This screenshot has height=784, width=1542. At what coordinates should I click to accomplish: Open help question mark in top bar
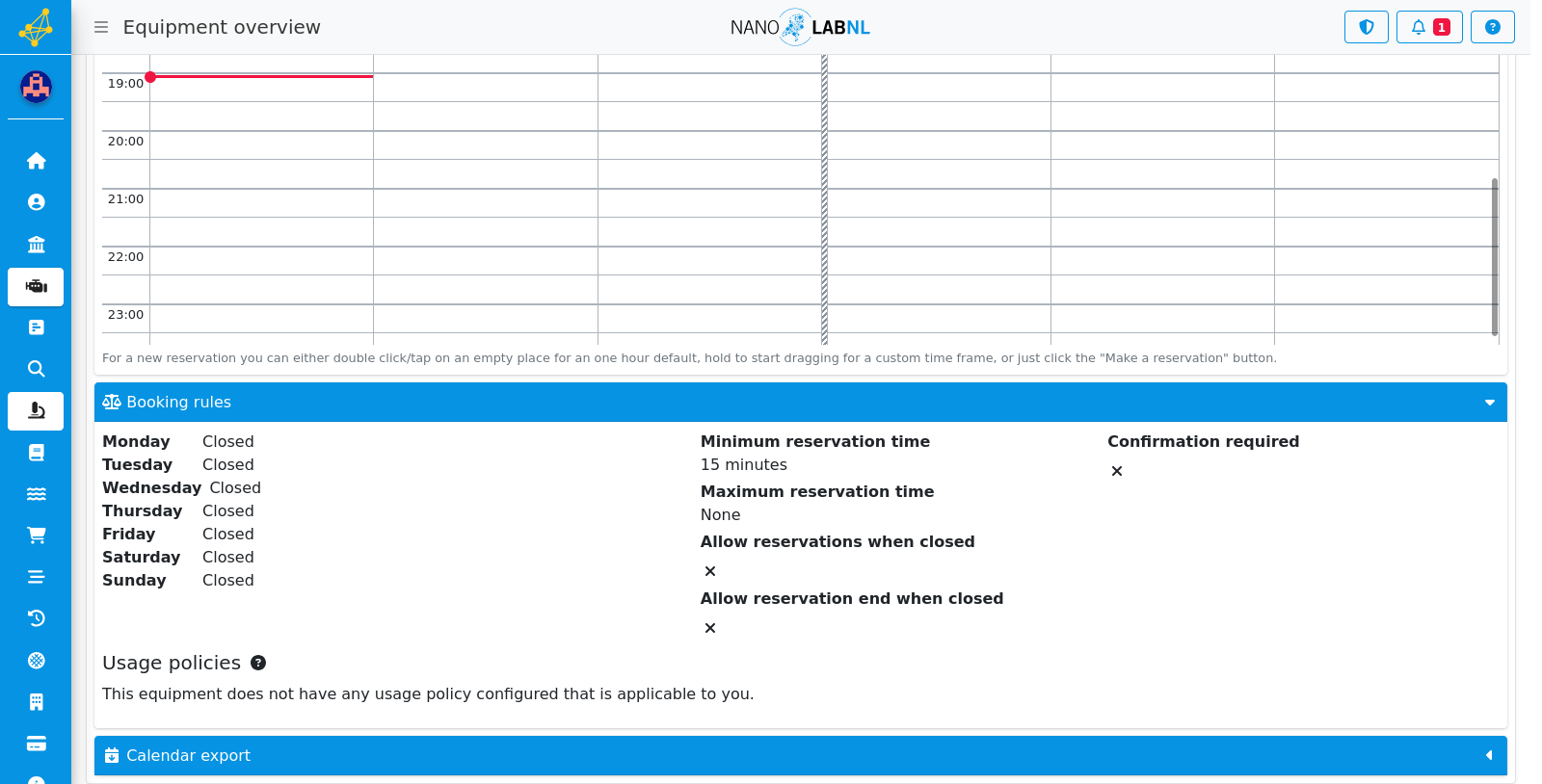coord(1492,27)
